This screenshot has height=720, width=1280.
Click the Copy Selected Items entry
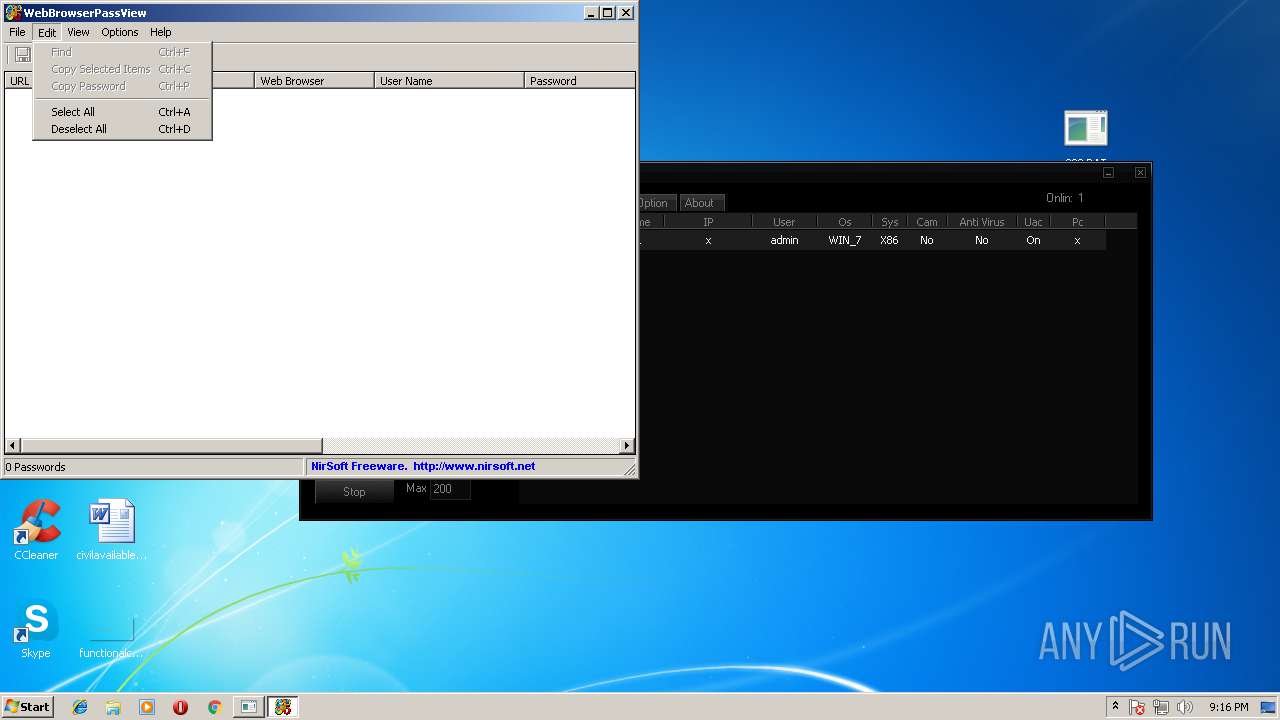tap(122, 69)
